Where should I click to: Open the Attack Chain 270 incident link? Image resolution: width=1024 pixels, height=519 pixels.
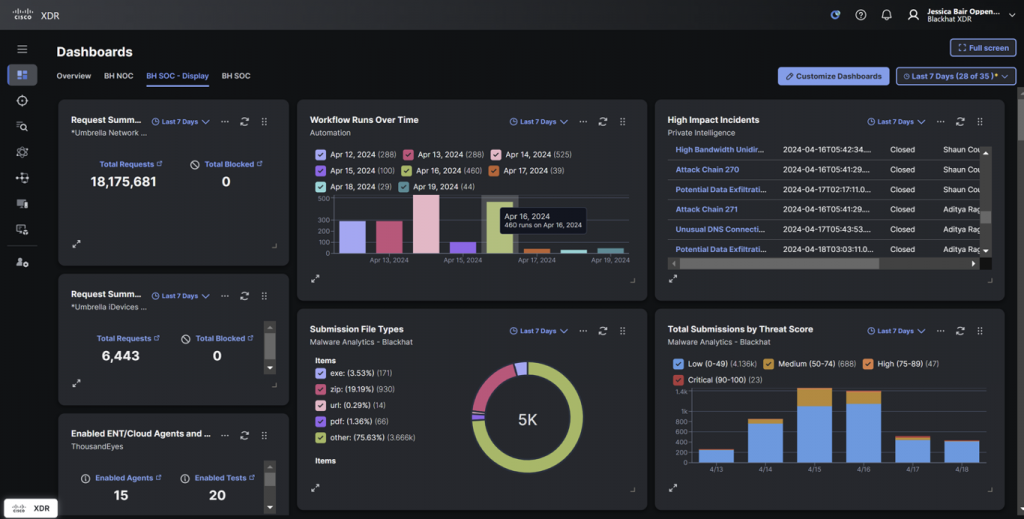pyautogui.click(x=707, y=170)
